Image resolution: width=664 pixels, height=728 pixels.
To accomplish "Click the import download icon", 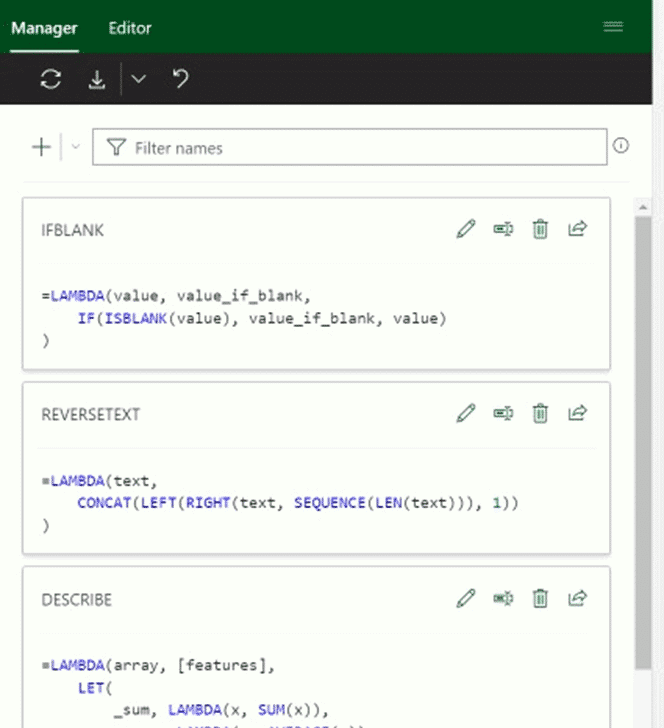I will click(97, 80).
